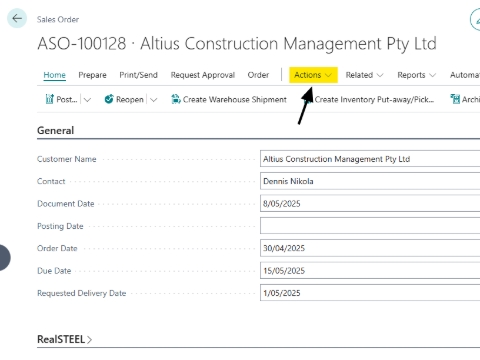This screenshot has height=360, width=480.
Task: Click the ASO-100128 page title
Action: 237,44
